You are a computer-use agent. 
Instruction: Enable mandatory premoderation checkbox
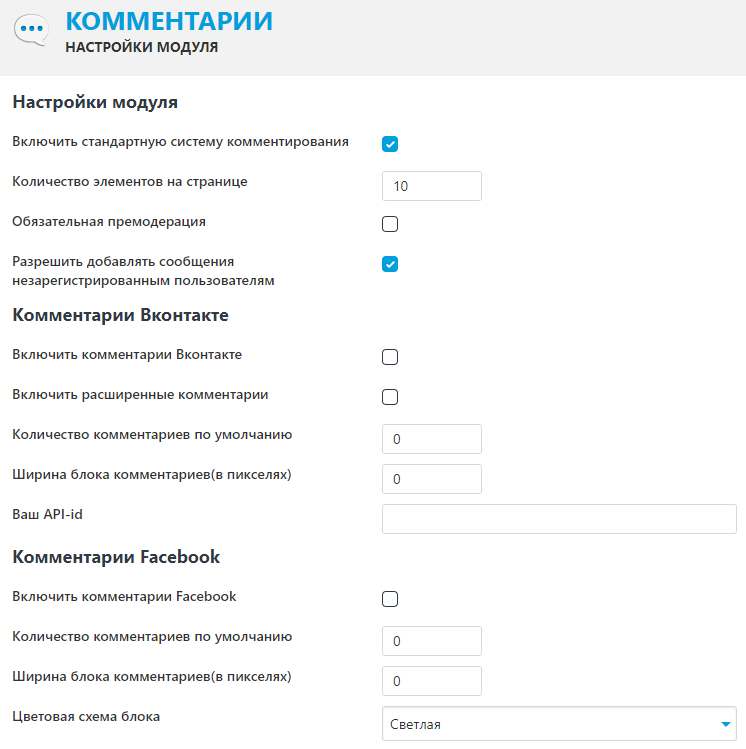click(390, 224)
